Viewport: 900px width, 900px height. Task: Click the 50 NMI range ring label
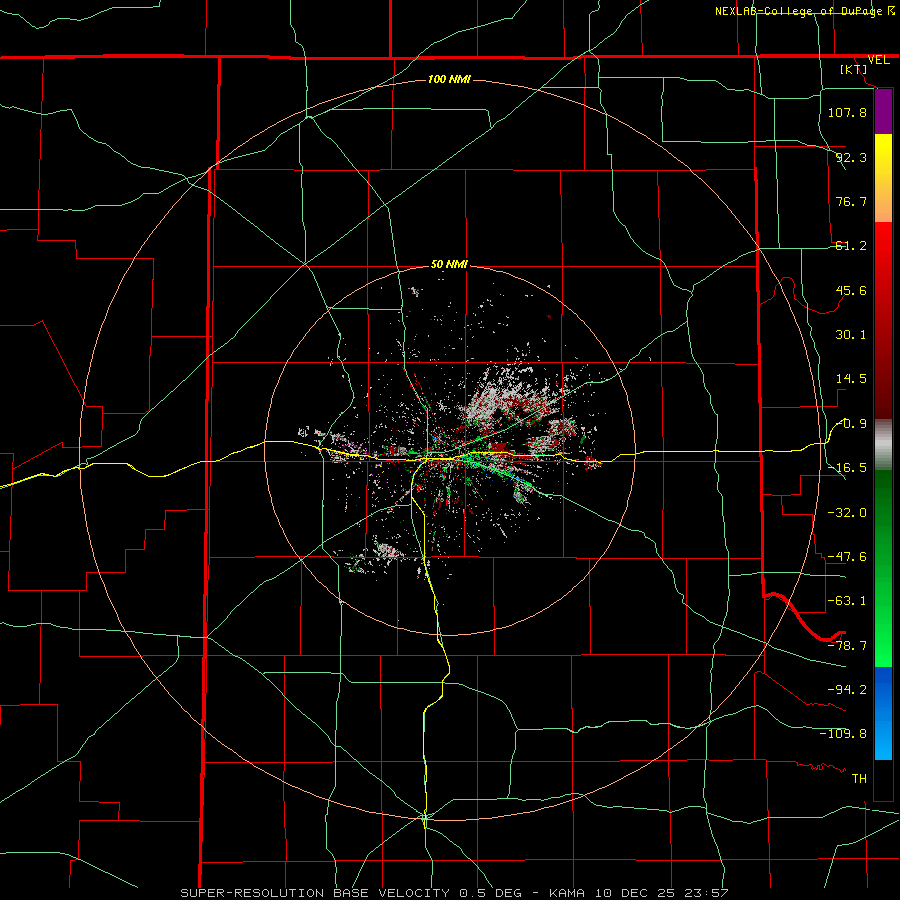[x=449, y=264]
